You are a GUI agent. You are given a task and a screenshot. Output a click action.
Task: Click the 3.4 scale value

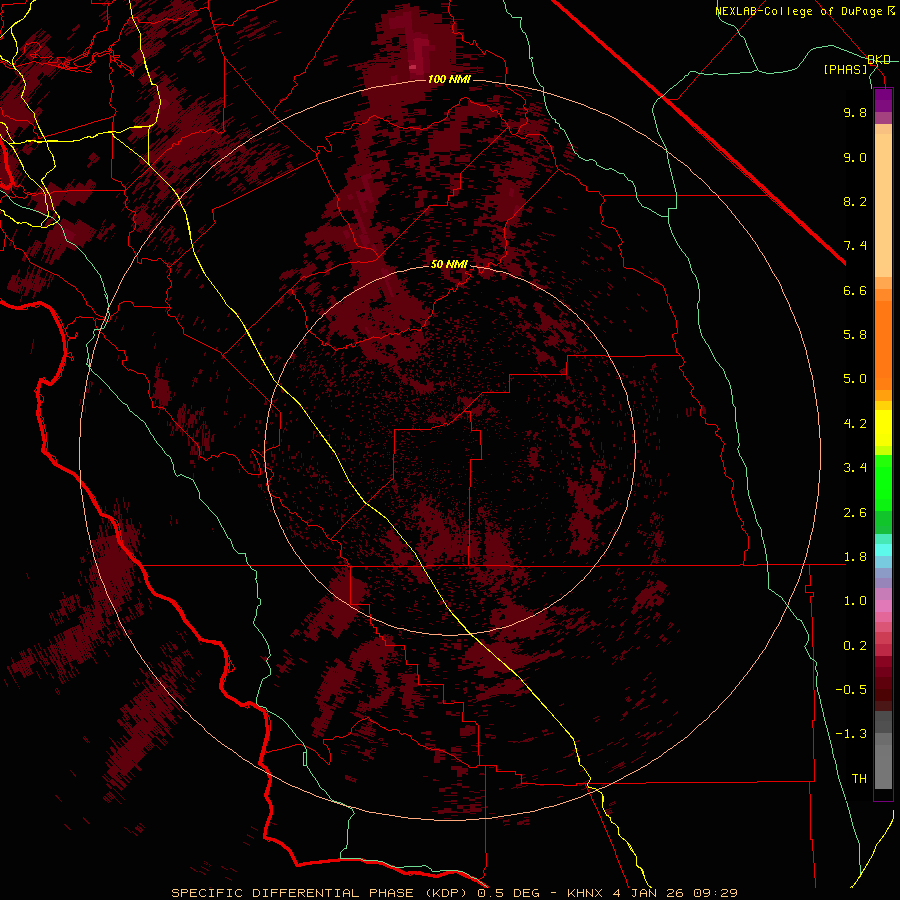pyautogui.click(x=855, y=468)
